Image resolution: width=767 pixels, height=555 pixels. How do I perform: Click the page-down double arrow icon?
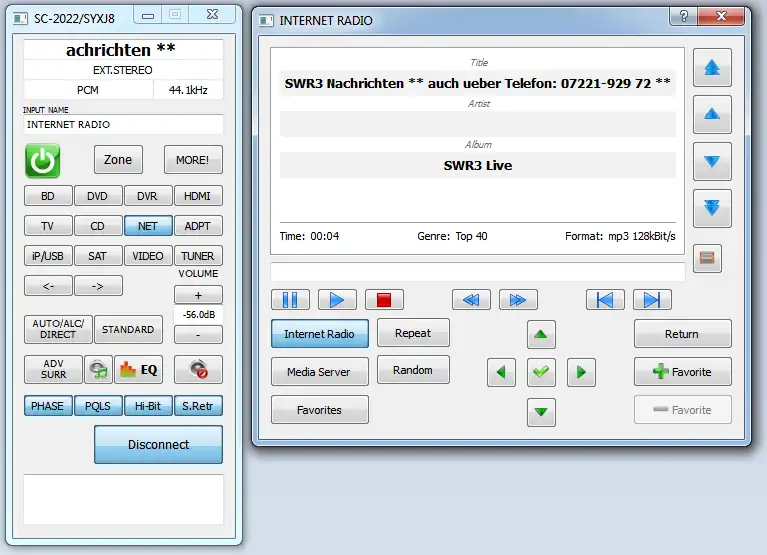(x=712, y=208)
